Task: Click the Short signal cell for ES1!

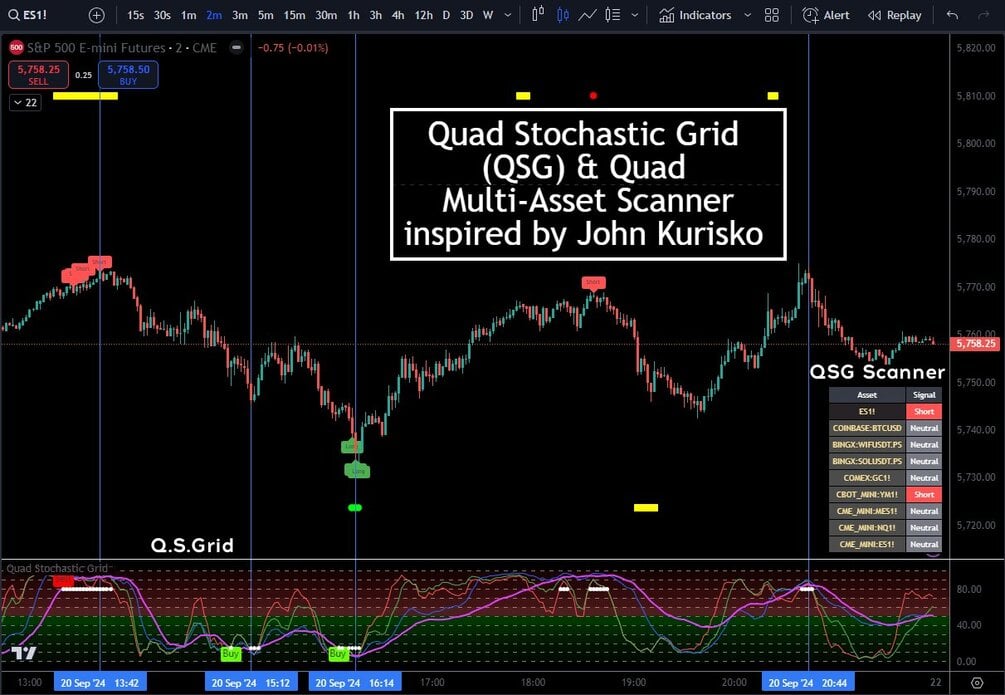Action: point(924,412)
